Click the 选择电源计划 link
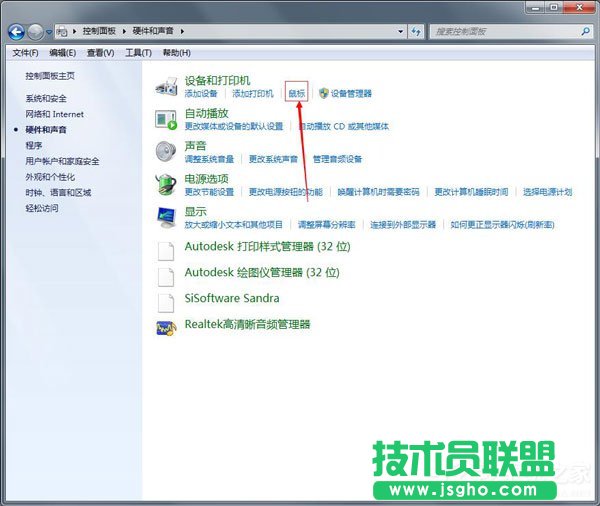Image resolution: width=600 pixels, height=506 pixels. [x=548, y=192]
